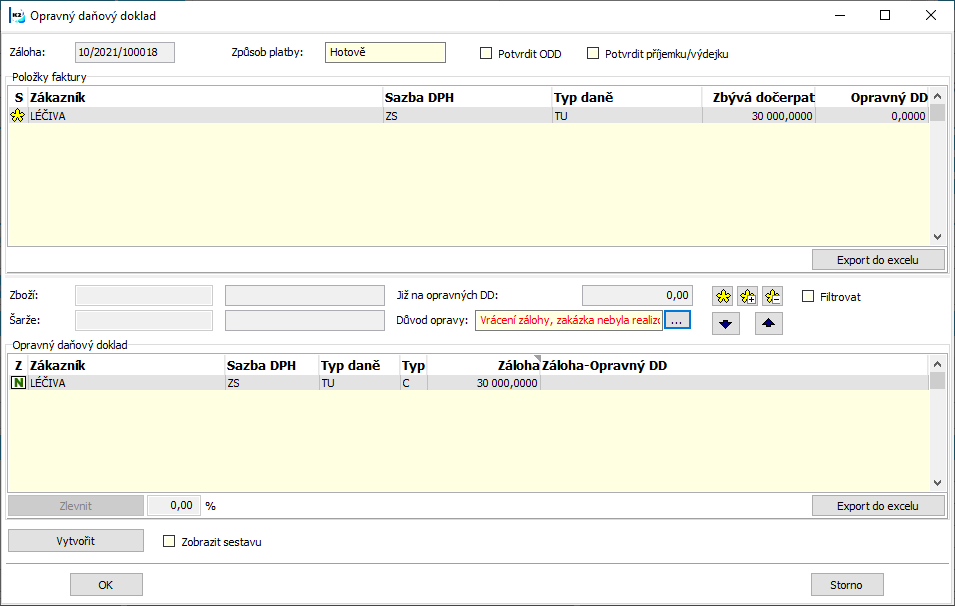Screen dimensions: 955x606
Task: Click the Již na opravných DD value field
Action: (637, 295)
